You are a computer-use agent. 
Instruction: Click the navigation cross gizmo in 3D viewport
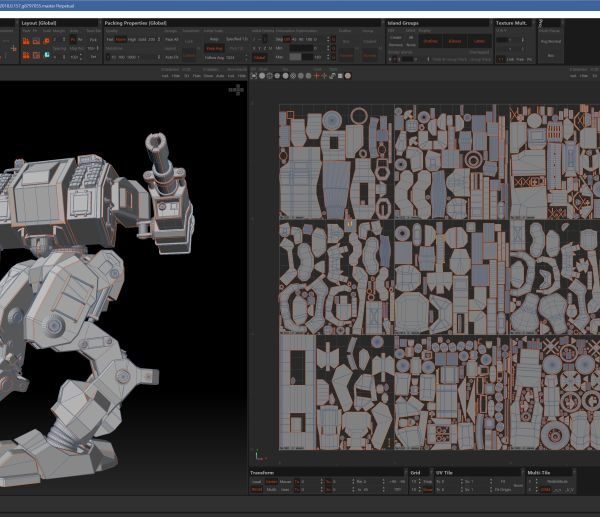click(x=236, y=90)
